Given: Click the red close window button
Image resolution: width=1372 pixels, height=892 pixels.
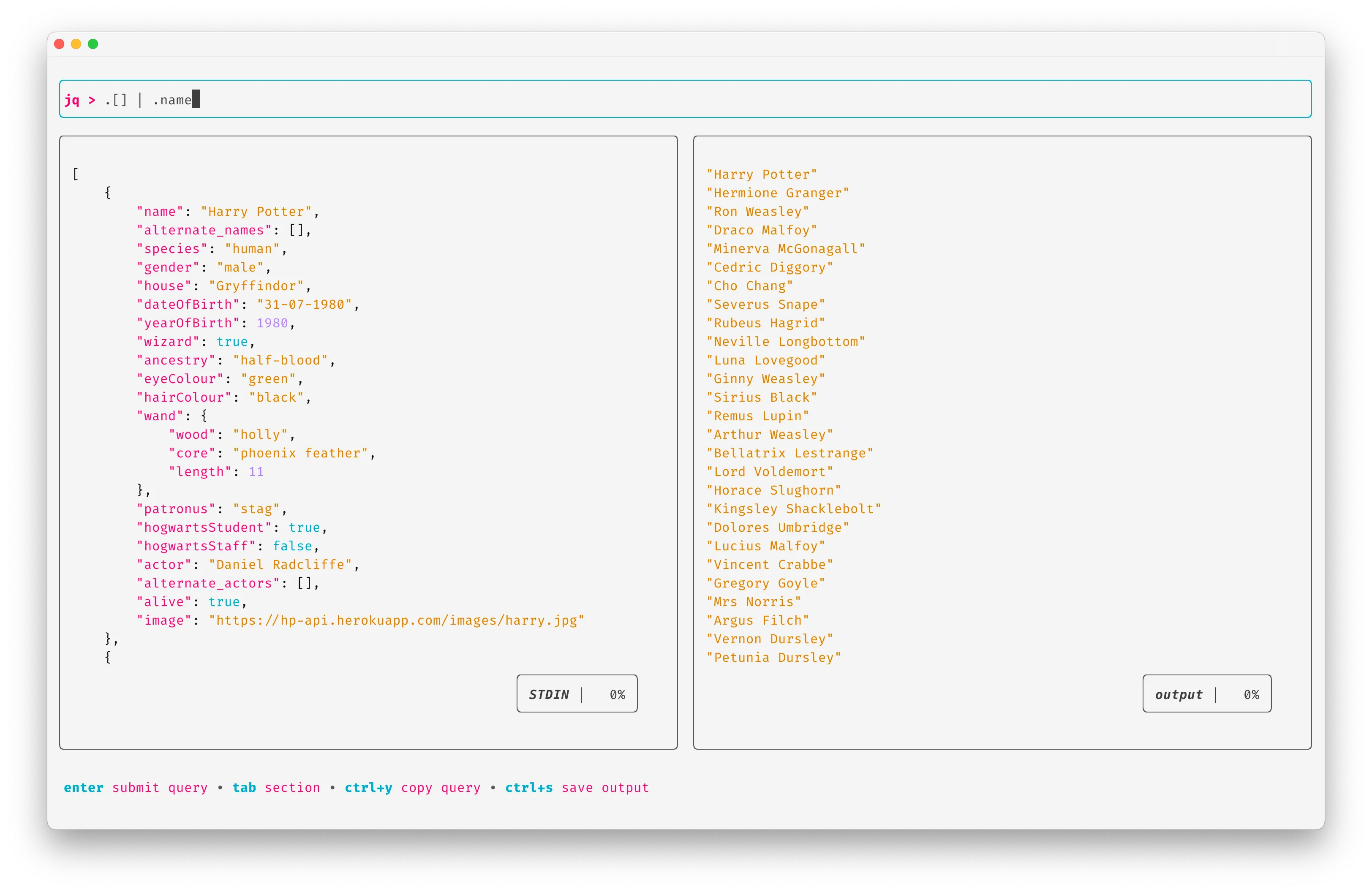Looking at the screenshot, I should click(59, 44).
